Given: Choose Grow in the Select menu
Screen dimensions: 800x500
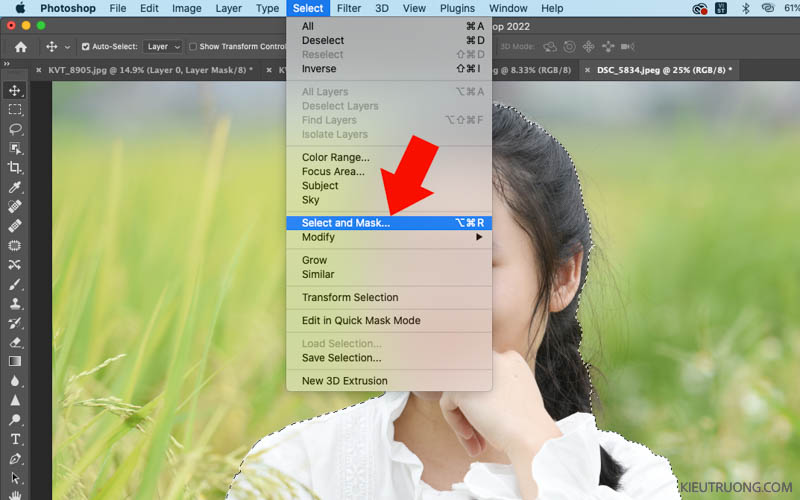Looking at the screenshot, I should 389,260.
